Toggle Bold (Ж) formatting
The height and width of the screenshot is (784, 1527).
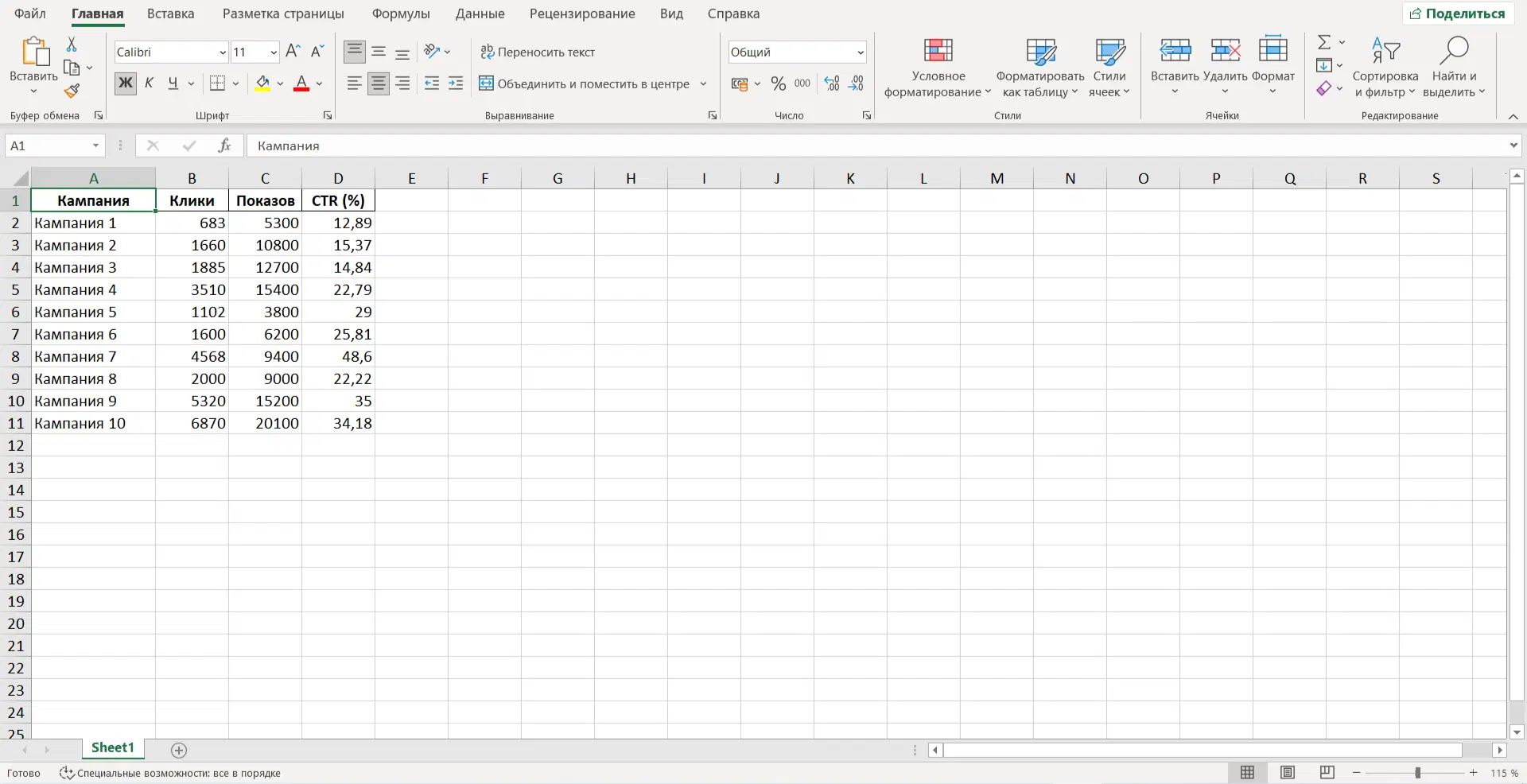(126, 83)
